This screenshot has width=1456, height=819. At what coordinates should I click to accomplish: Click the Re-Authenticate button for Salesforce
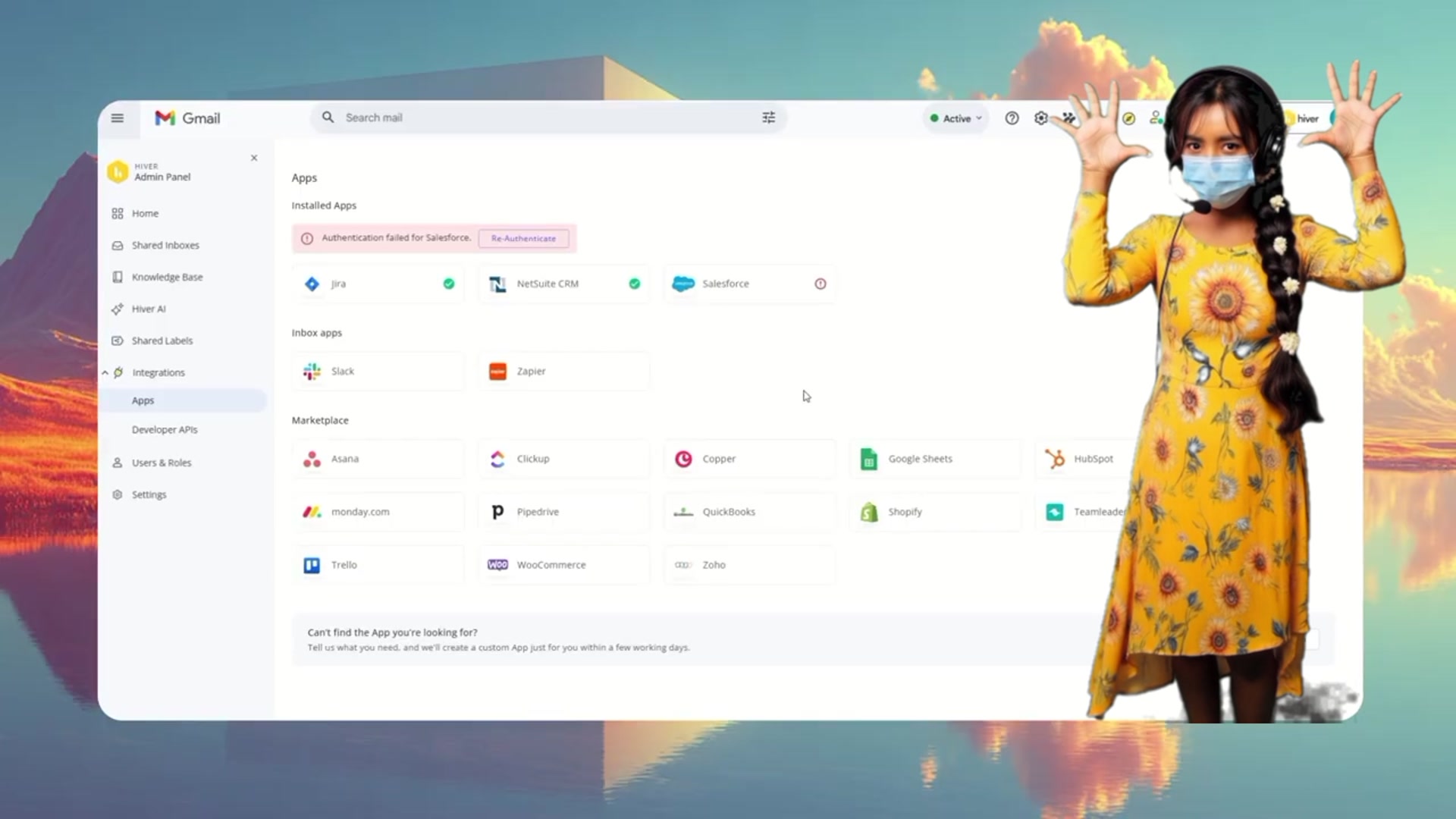523,238
